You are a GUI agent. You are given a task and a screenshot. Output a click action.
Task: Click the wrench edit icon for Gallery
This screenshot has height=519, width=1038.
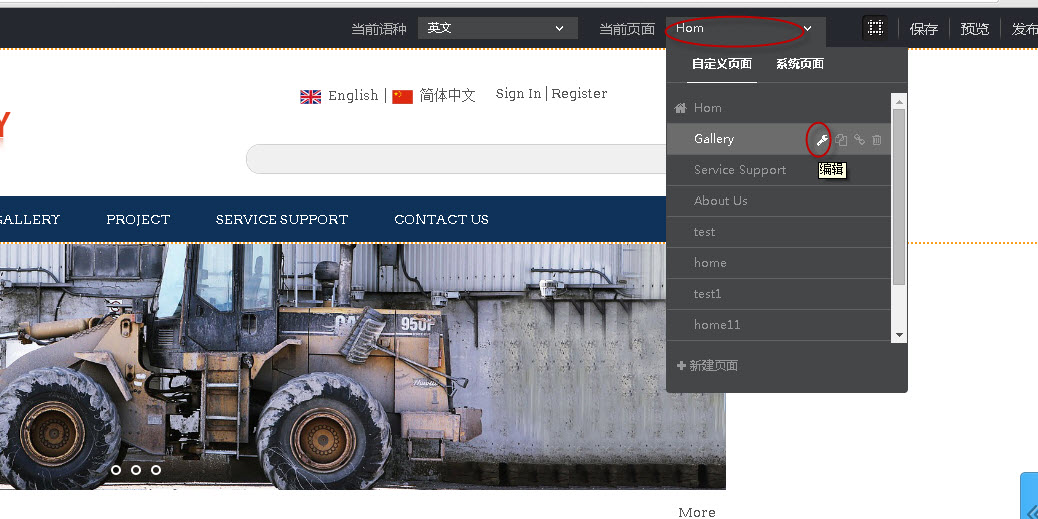822,140
